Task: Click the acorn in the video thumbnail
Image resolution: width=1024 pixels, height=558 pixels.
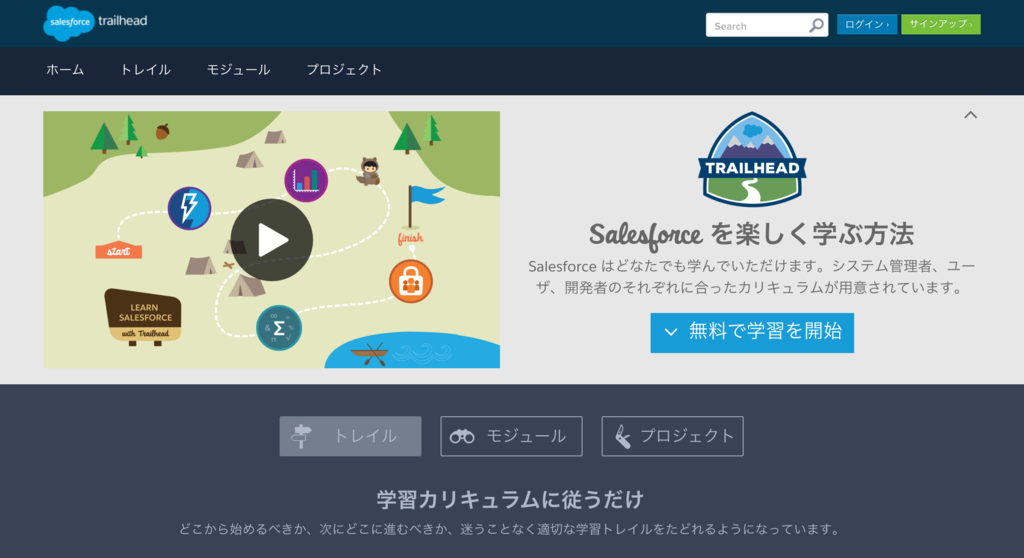Action: coord(163,131)
